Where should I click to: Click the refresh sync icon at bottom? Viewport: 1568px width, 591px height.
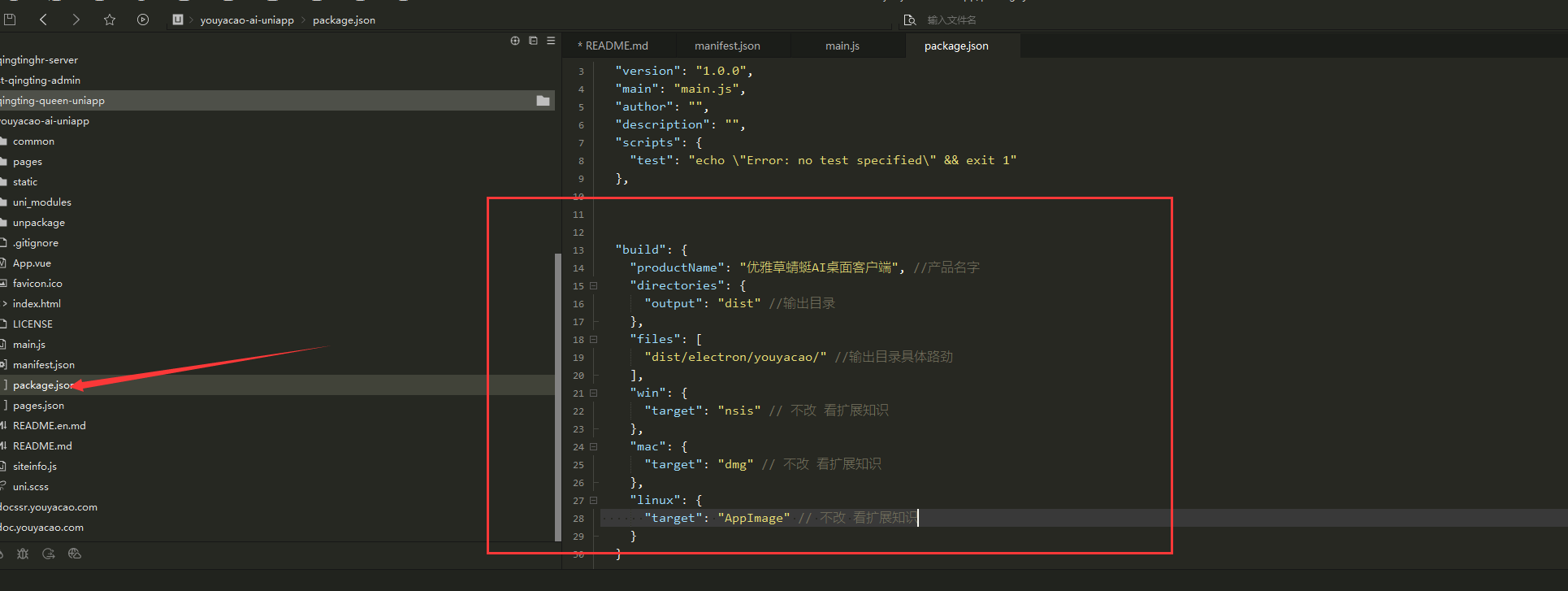[x=49, y=554]
